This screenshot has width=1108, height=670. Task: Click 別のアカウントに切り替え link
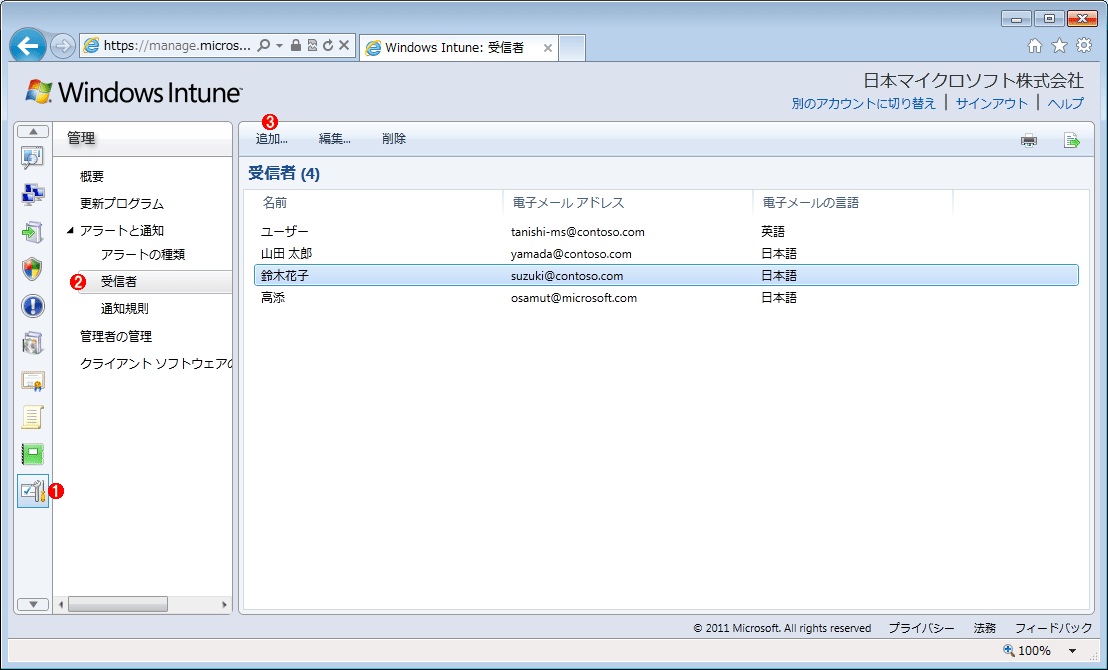click(864, 103)
